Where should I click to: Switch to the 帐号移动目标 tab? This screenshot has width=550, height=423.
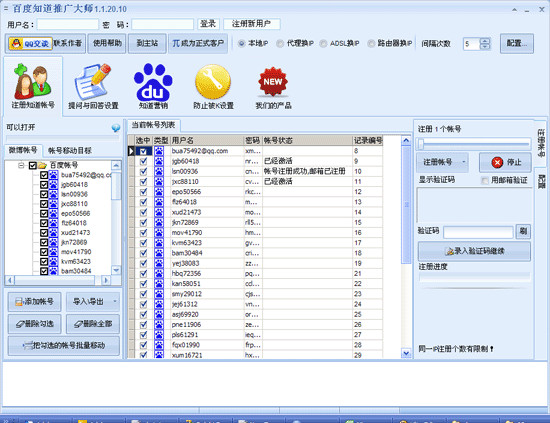(x=70, y=150)
